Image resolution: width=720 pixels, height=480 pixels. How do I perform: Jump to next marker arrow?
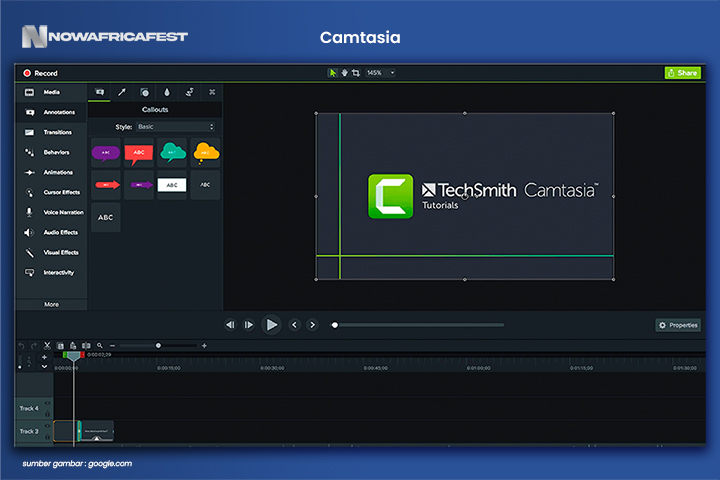(312, 325)
